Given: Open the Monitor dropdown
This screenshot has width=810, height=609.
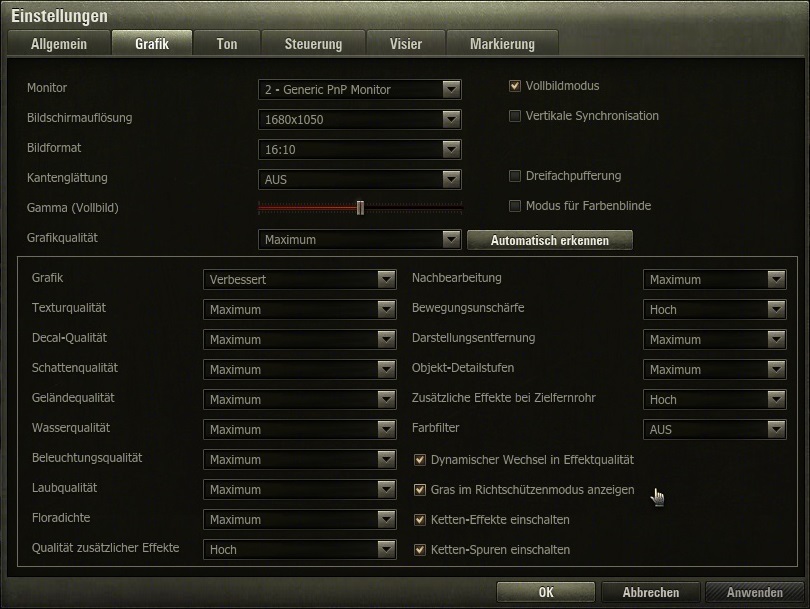Looking at the screenshot, I should pos(359,90).
